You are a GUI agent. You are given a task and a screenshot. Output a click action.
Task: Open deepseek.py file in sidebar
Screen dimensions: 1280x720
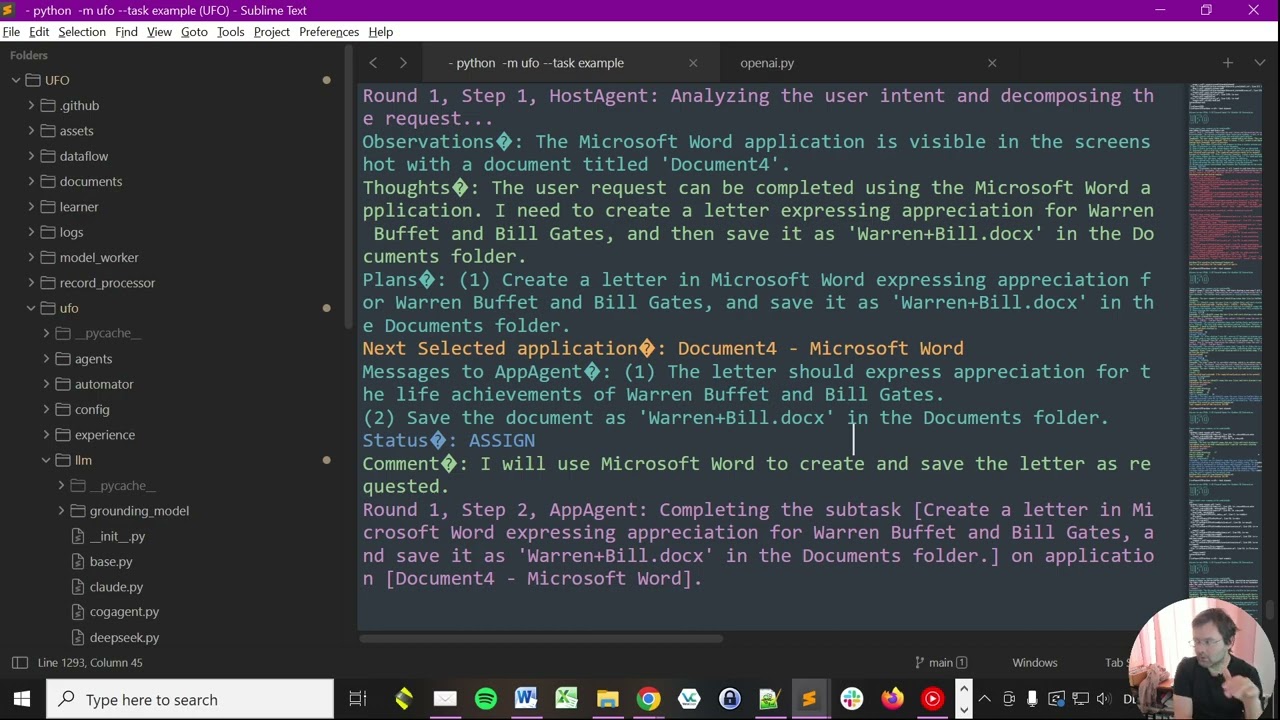coord(124,638)
